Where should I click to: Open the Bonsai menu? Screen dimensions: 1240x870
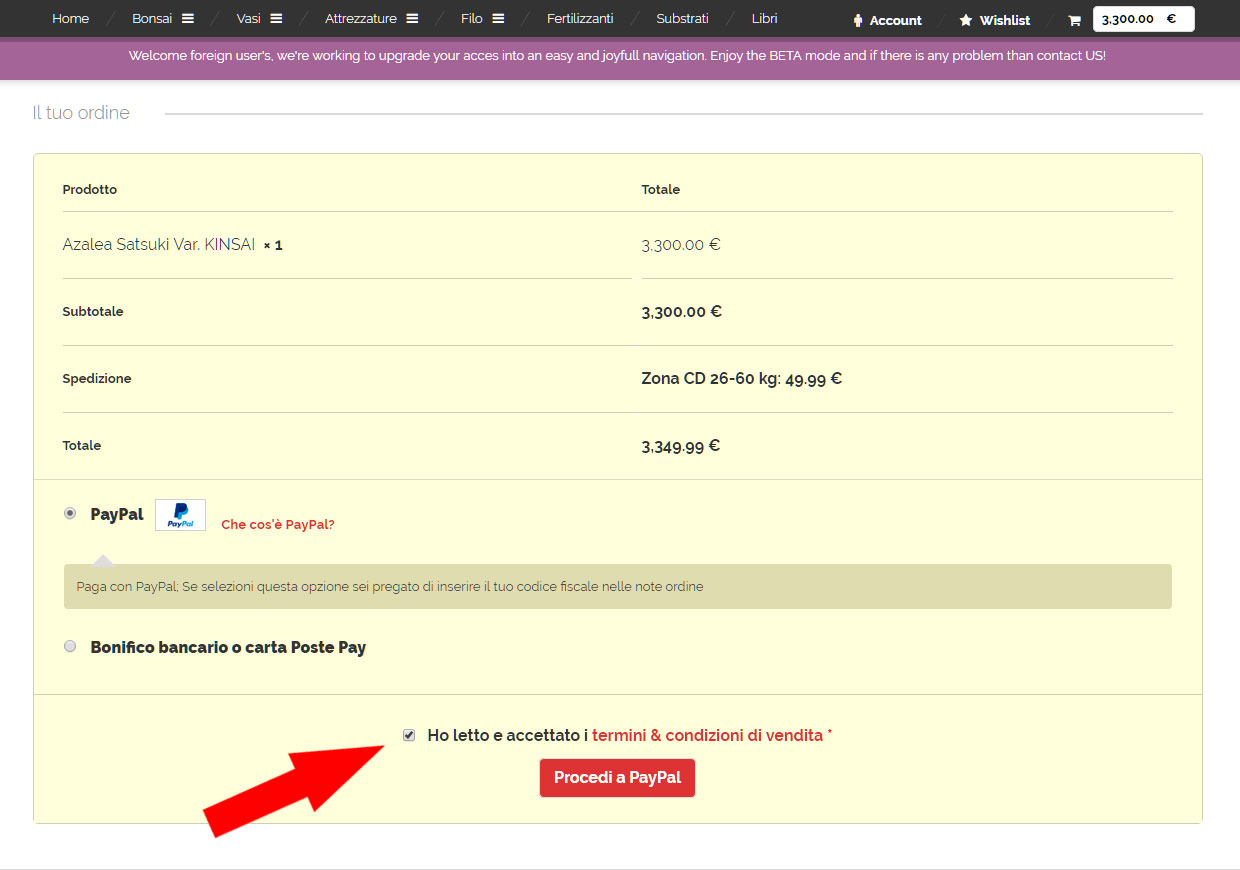(152, 18)
